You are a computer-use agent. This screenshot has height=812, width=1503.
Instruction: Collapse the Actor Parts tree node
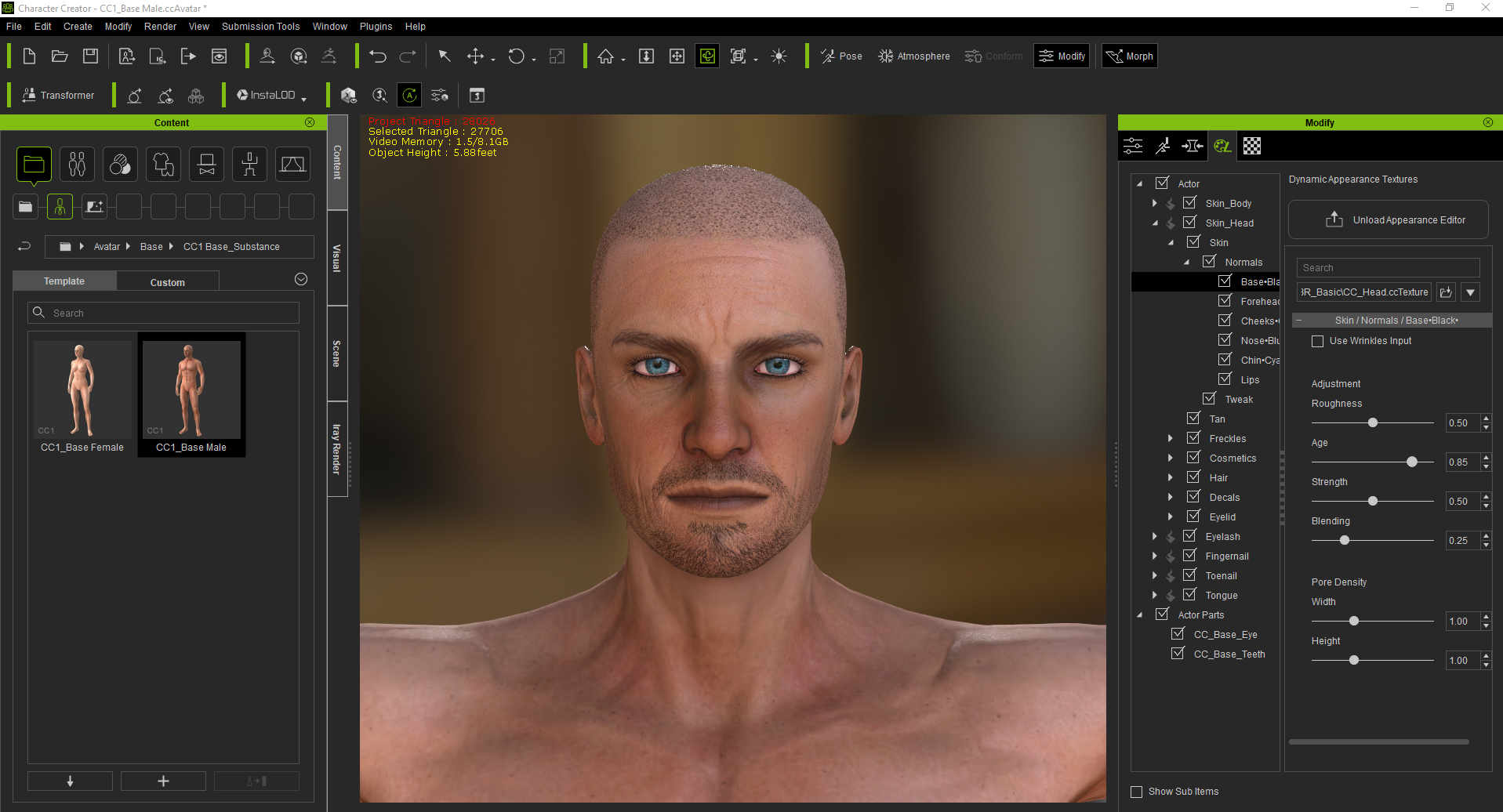[1139, 615]
